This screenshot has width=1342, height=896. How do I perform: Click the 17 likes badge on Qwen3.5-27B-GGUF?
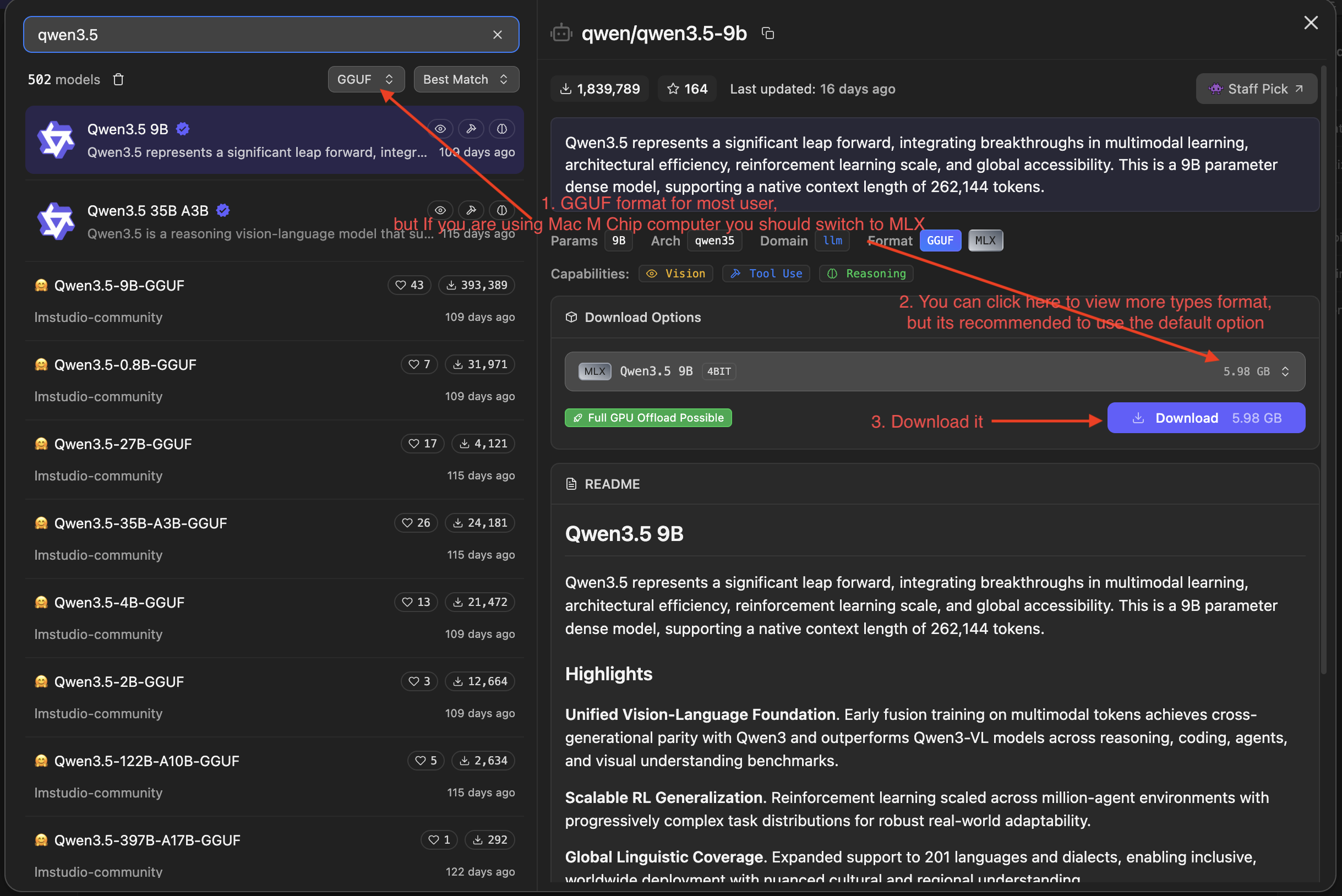pos(422,444)
